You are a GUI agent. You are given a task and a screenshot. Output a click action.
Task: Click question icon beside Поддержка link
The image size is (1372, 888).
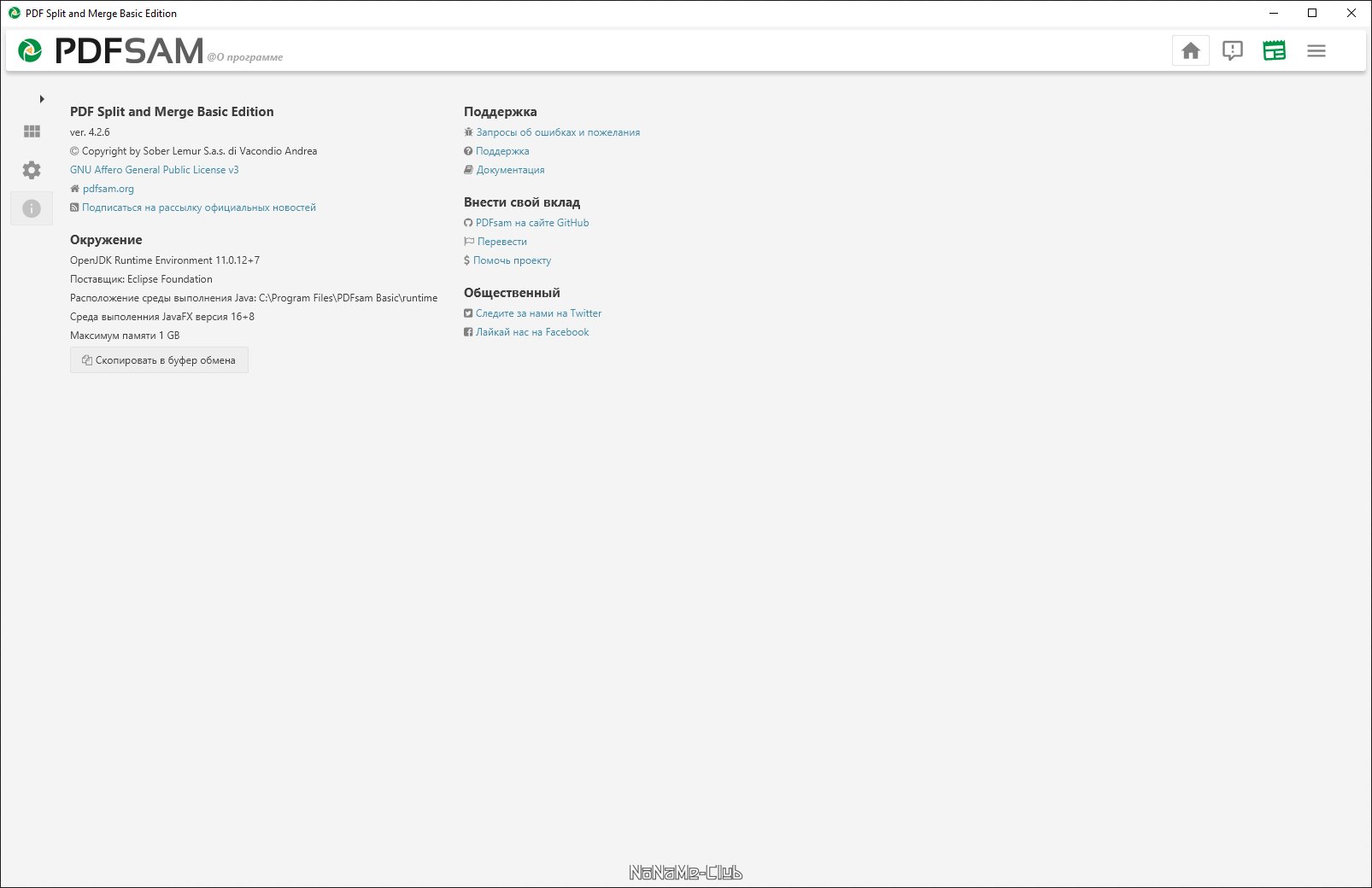468,151
